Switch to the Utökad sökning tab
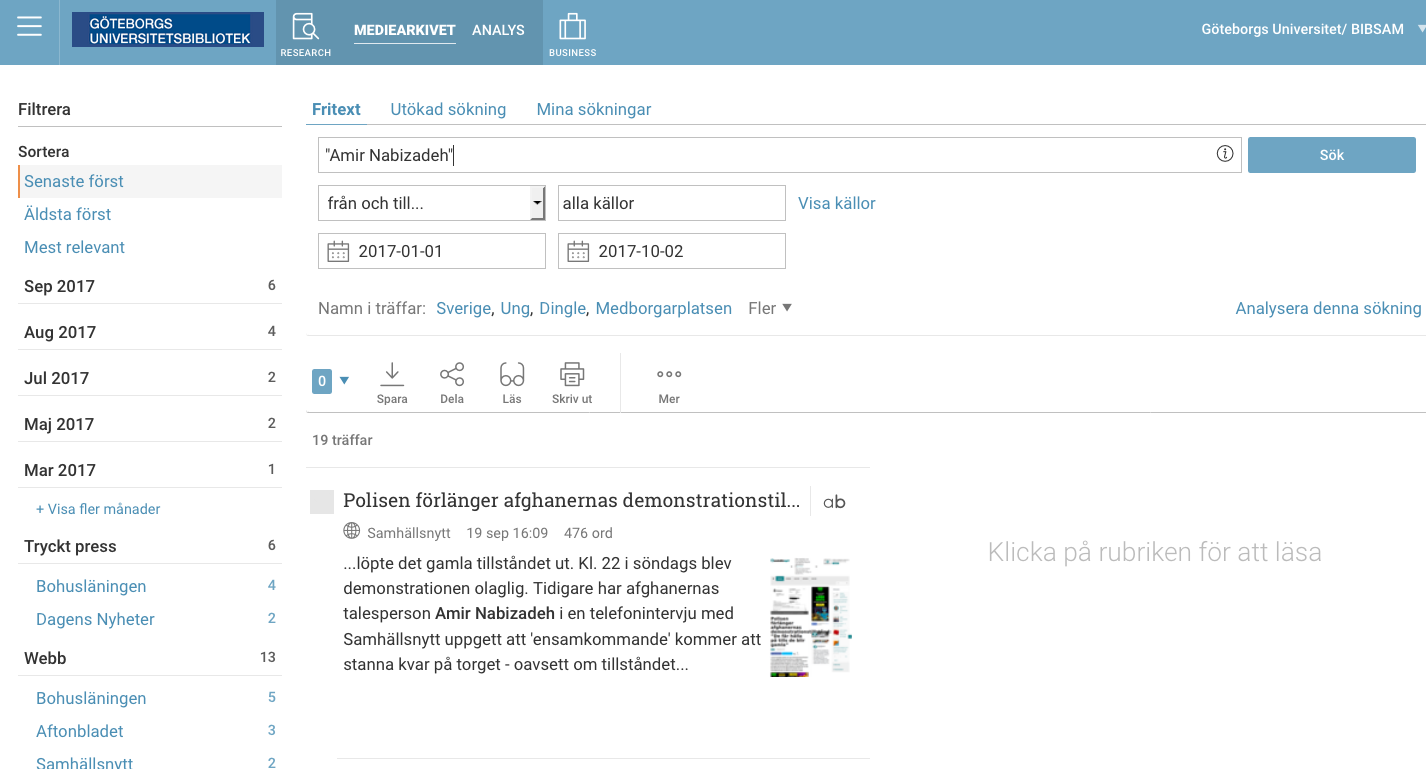This screenshot has height=769, width=1426. pos(448,109)
